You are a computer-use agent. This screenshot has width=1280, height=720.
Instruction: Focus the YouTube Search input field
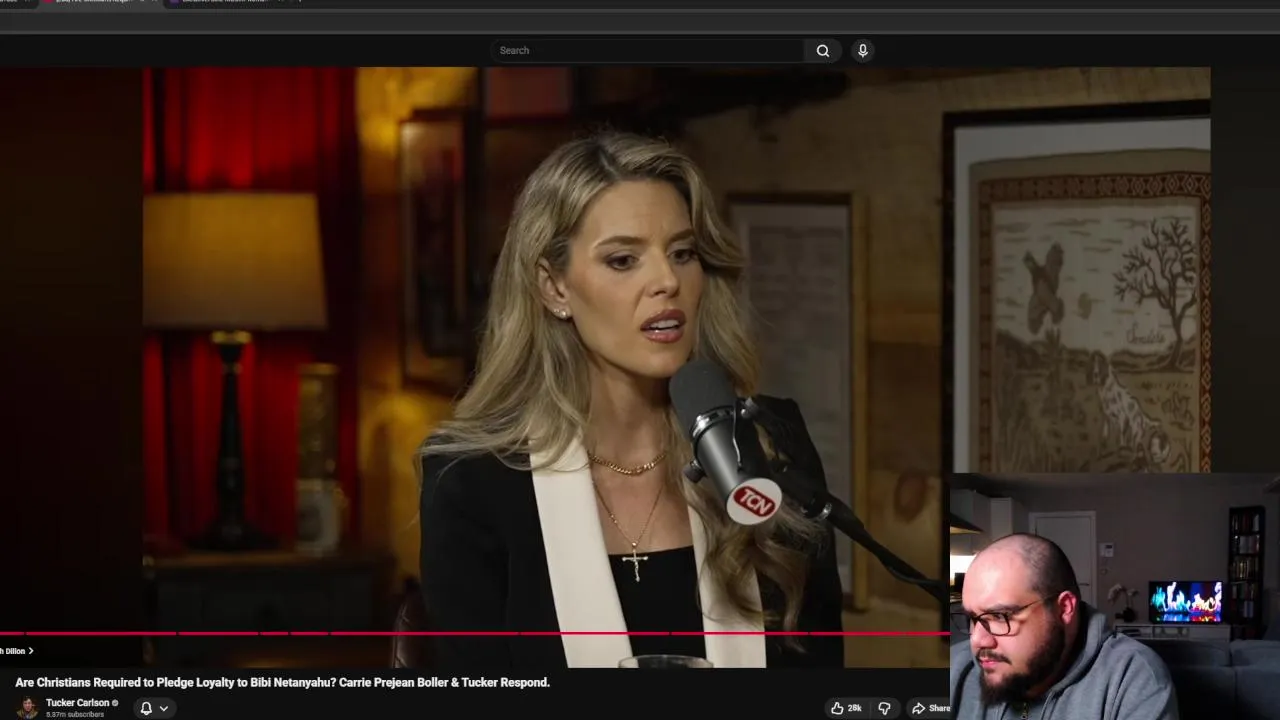(x=647, y=50)
